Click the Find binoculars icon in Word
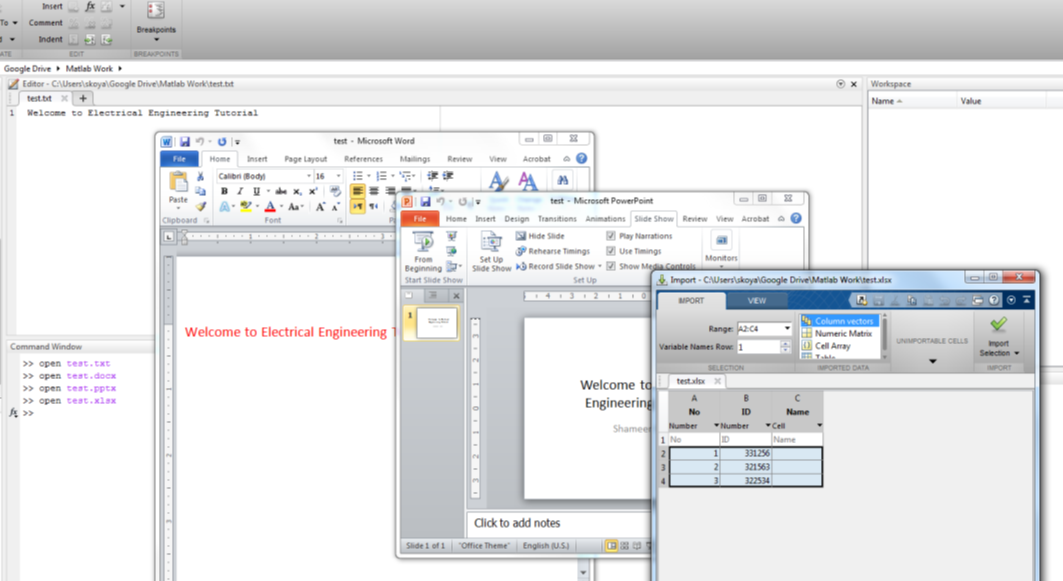Image resolution: width=1063 pixels, height=581 pixels. tap(563, 180)
